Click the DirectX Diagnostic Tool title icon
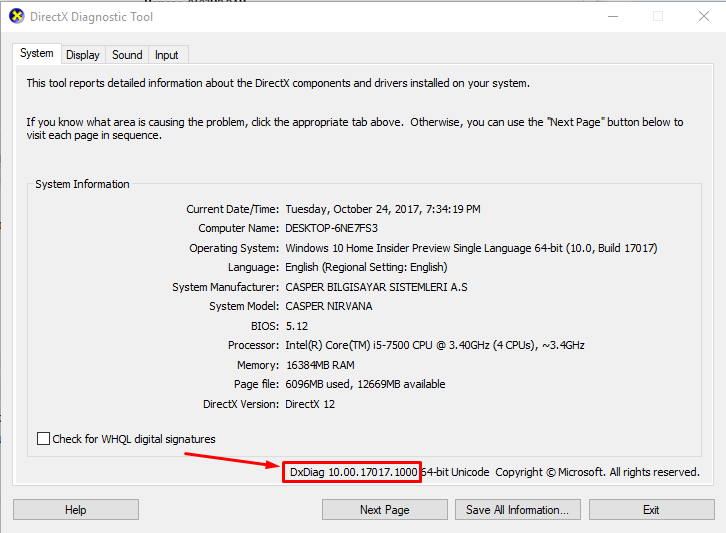 pos(17,16)
